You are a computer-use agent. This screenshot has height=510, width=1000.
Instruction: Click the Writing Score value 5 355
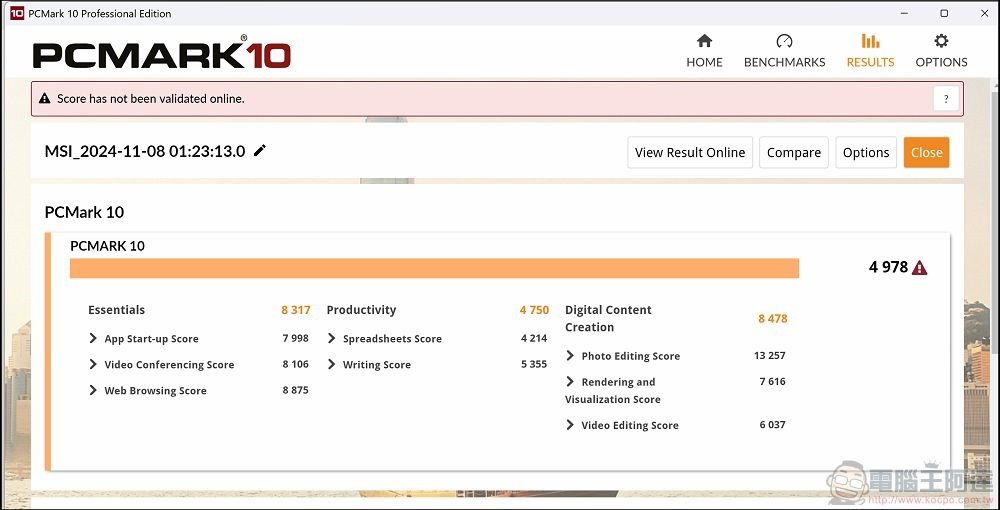534,364
